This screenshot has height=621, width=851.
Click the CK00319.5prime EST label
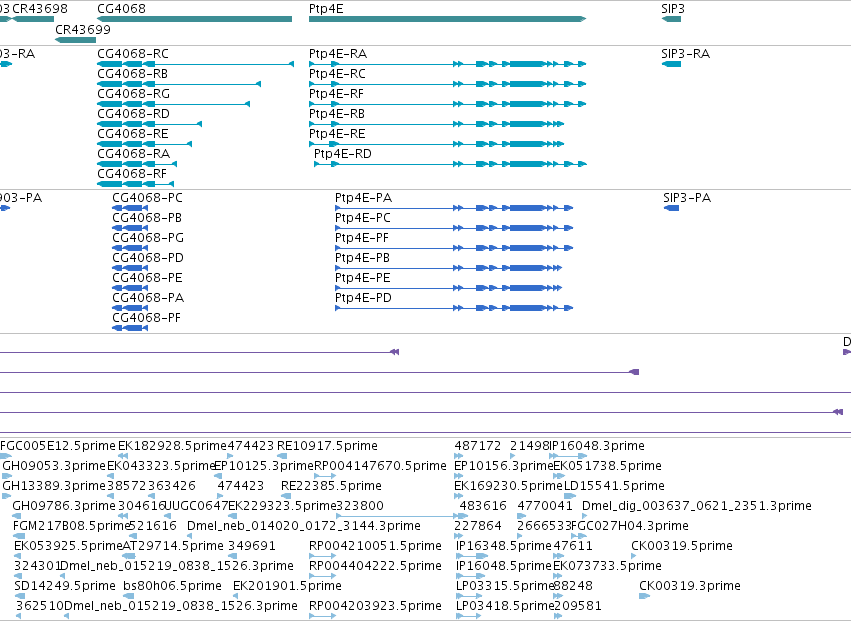click(x=682, y=546)
